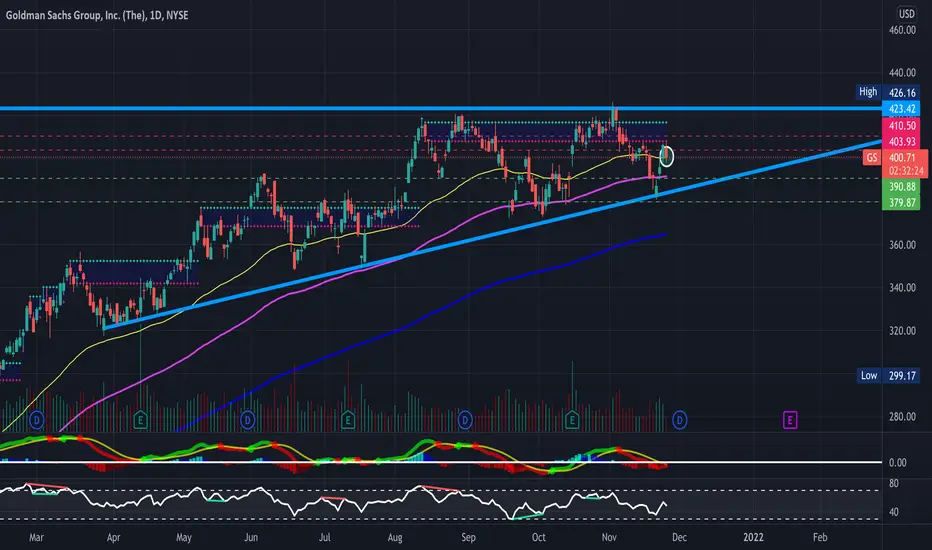Select the earnings E marker between Oct and Nov
The width and height of the screenshot is (932, 550).
point(572,420)
